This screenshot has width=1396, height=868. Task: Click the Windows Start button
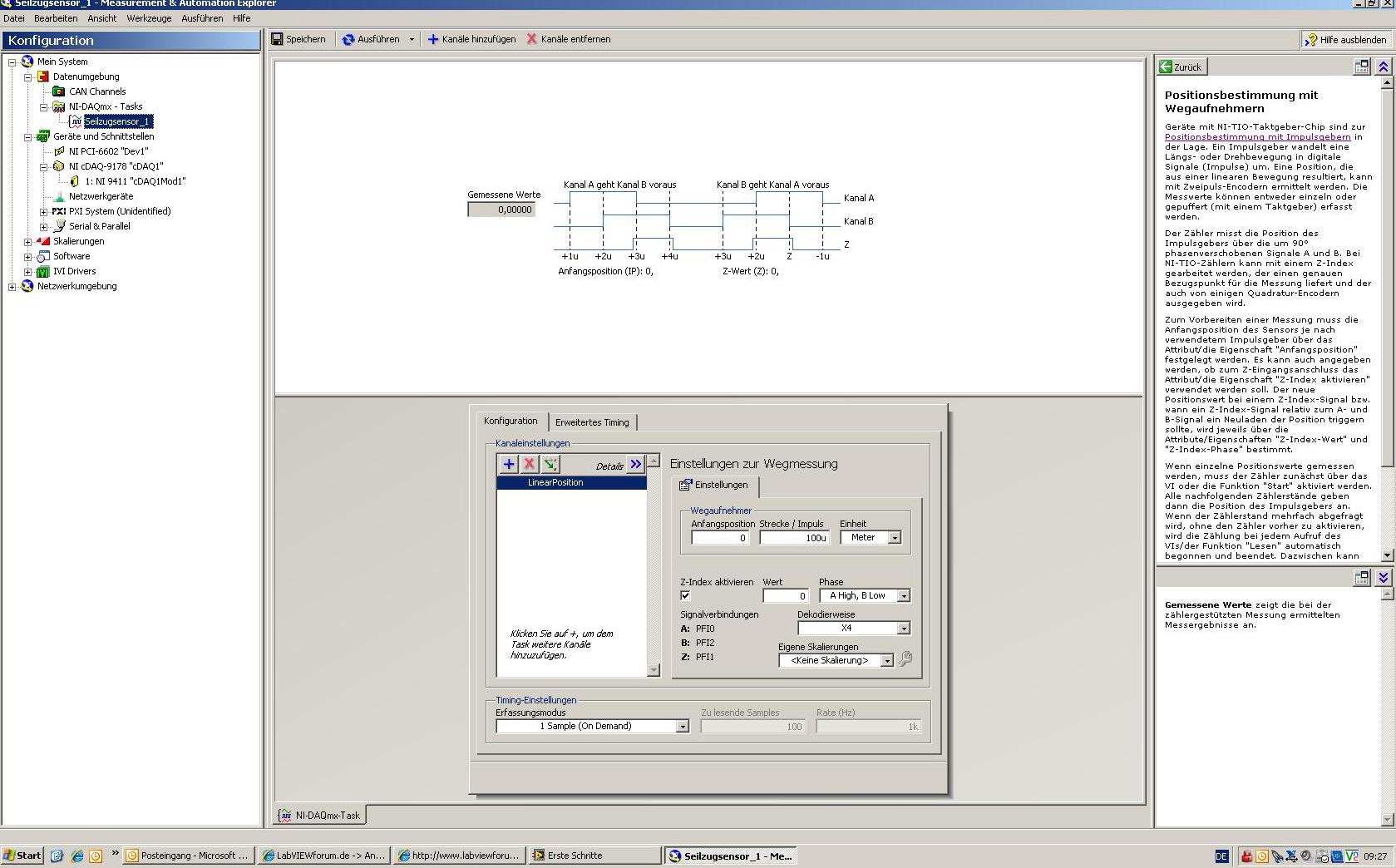coord(22,856)
